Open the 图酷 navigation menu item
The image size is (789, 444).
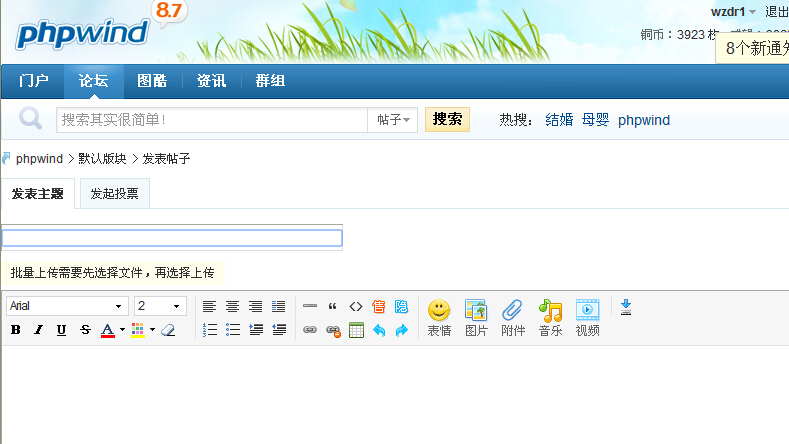[152, 81]
